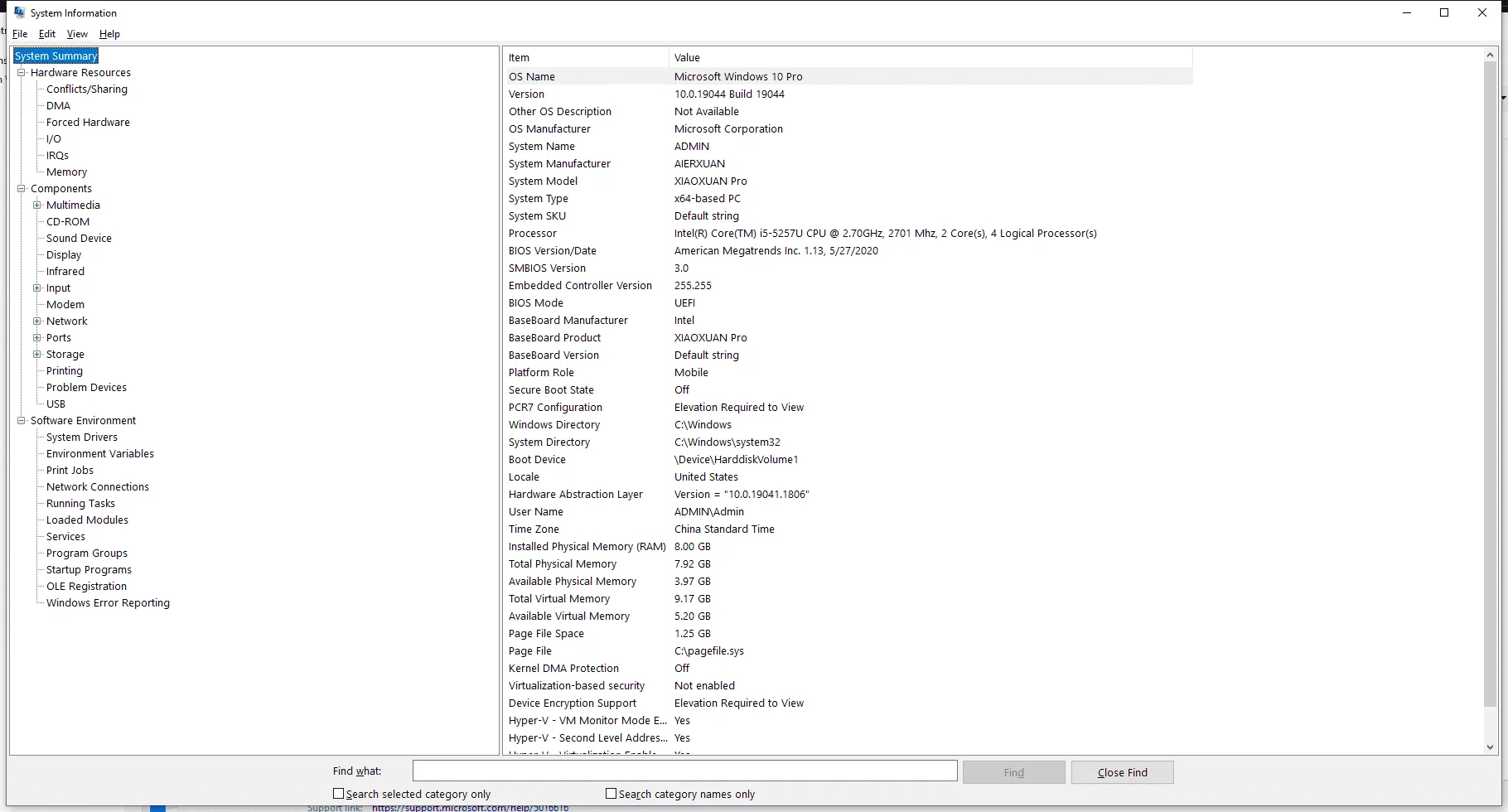1508x812 pixels.
Task: Click the Find what input field
Action: (685, 771)
